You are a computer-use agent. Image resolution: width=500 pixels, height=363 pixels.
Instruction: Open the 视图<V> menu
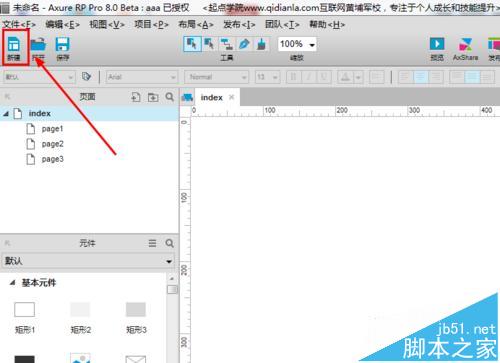coord(107,25)
